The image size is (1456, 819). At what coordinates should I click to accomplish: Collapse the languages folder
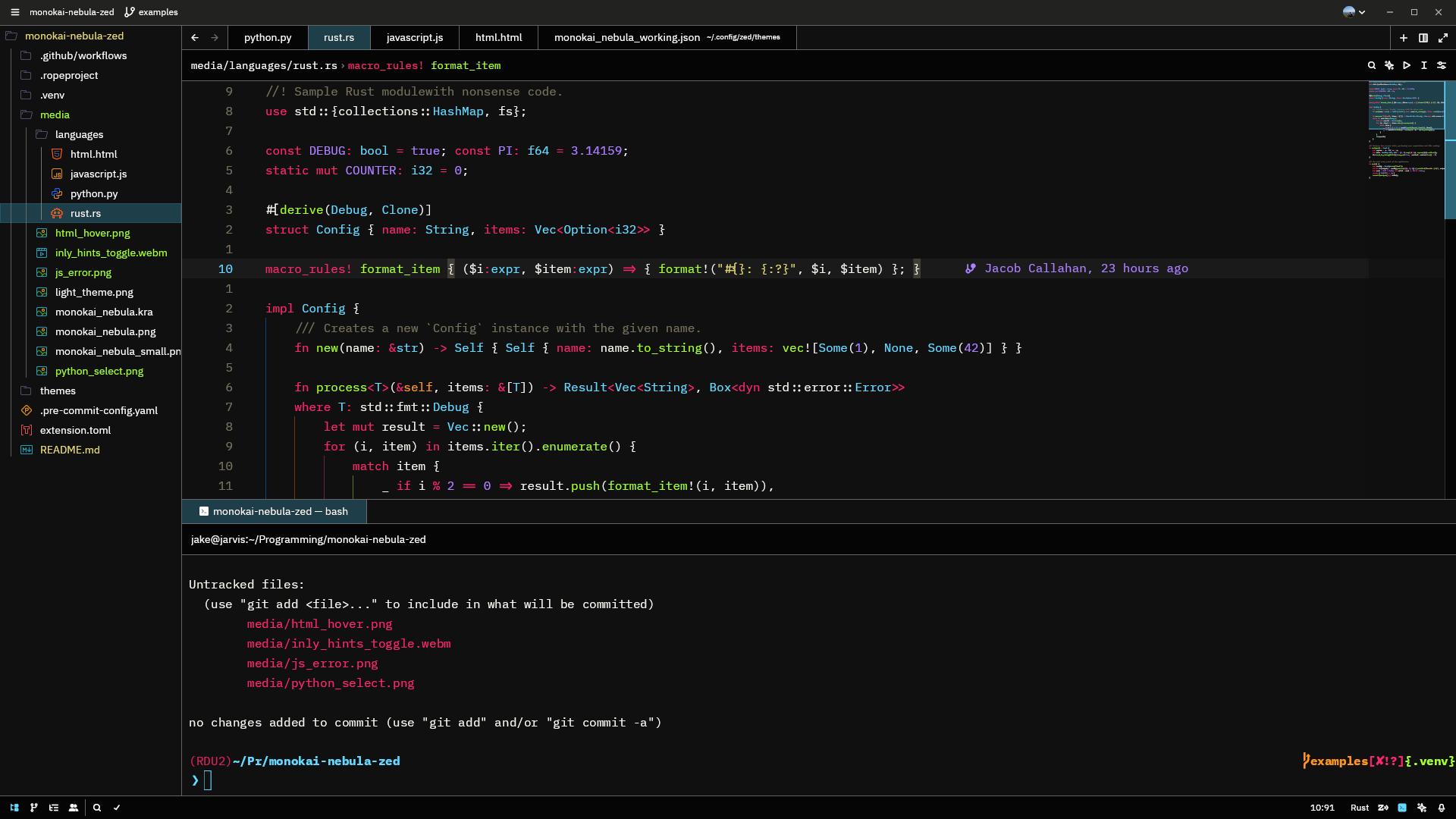click(91, 134)
